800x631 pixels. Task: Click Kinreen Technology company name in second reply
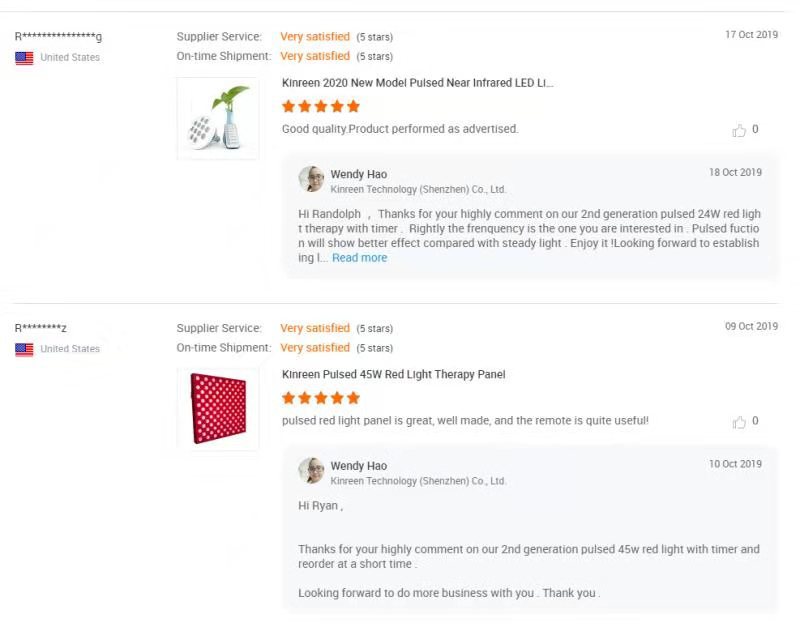pos(418,481)
